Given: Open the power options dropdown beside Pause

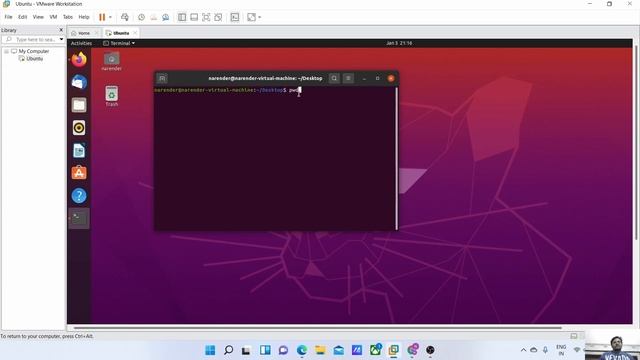Looking at the screenshot, I should (110, 17).
